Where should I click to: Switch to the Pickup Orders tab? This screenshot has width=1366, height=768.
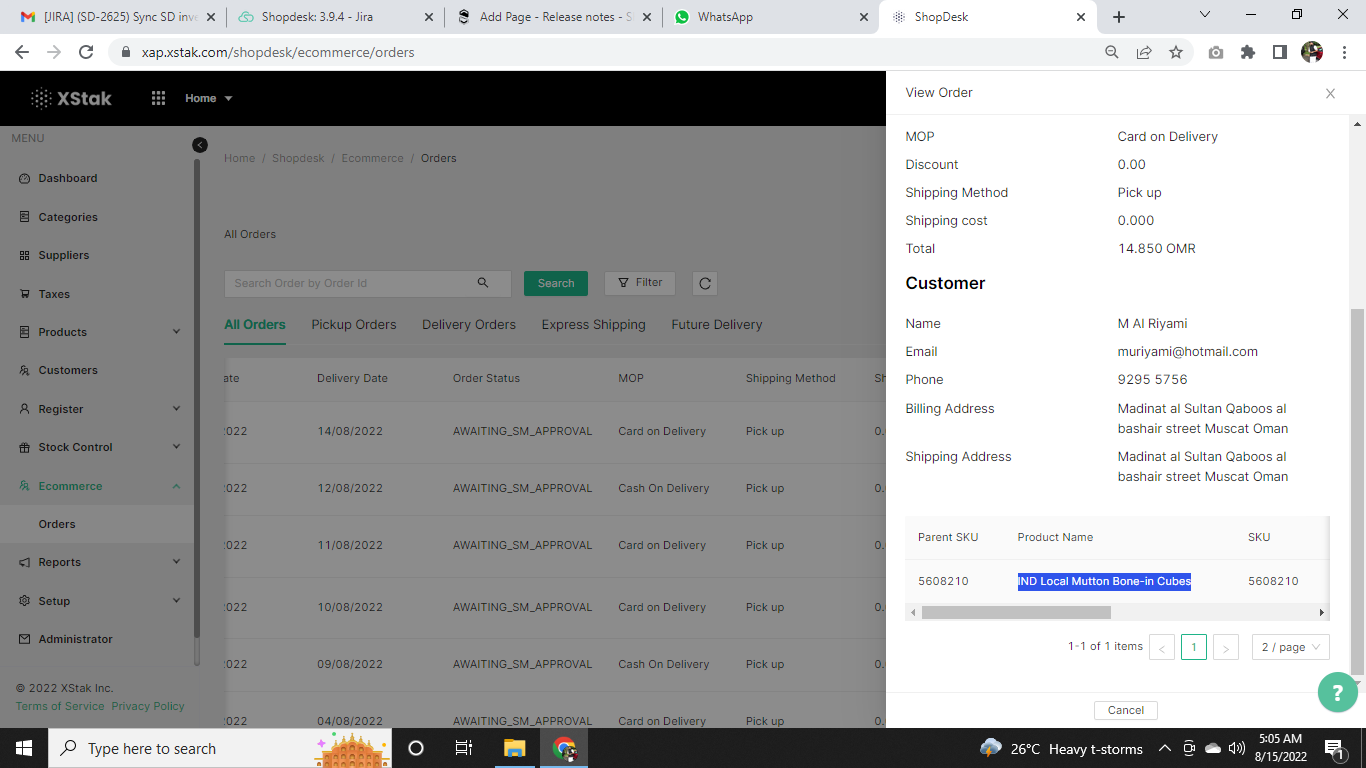tap(353, 325)
